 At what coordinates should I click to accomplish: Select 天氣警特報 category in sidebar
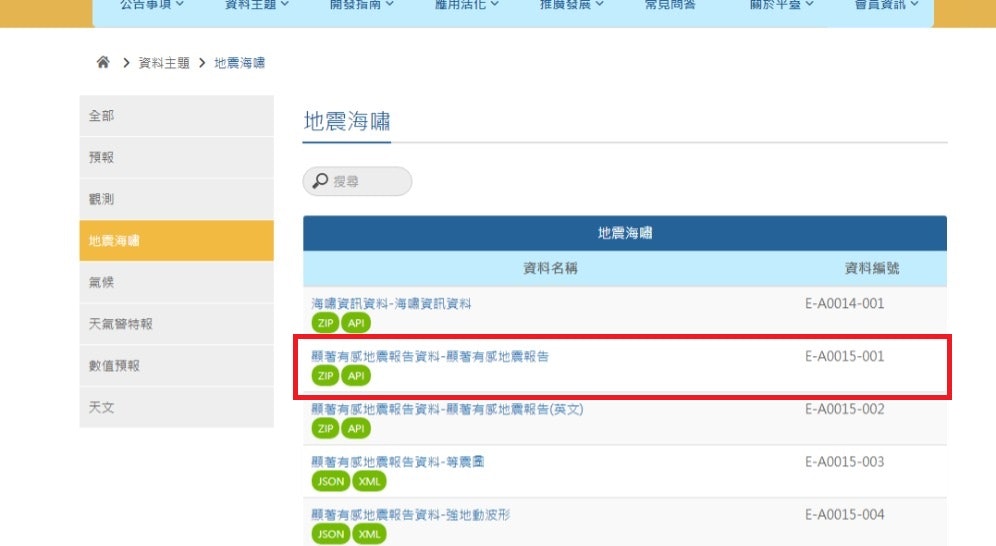[177, 324]
